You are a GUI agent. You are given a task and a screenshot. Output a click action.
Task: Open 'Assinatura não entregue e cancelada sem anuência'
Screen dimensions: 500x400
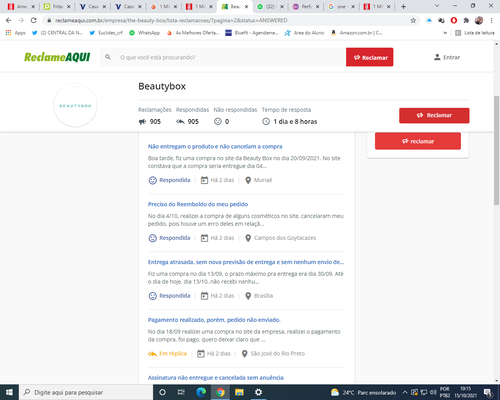point(216,378)
